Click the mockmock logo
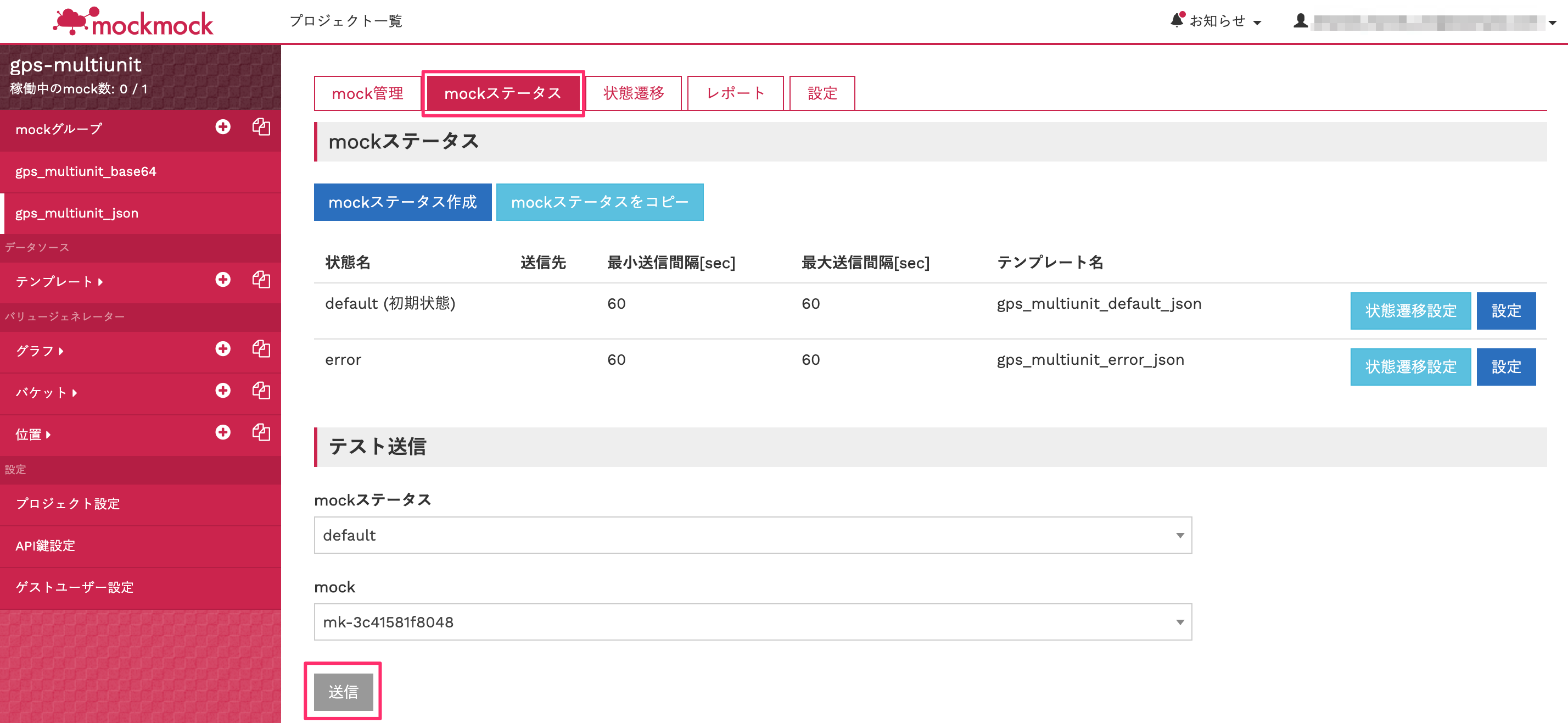Screen dimensions: 1568x723 (x=133, y=22)
